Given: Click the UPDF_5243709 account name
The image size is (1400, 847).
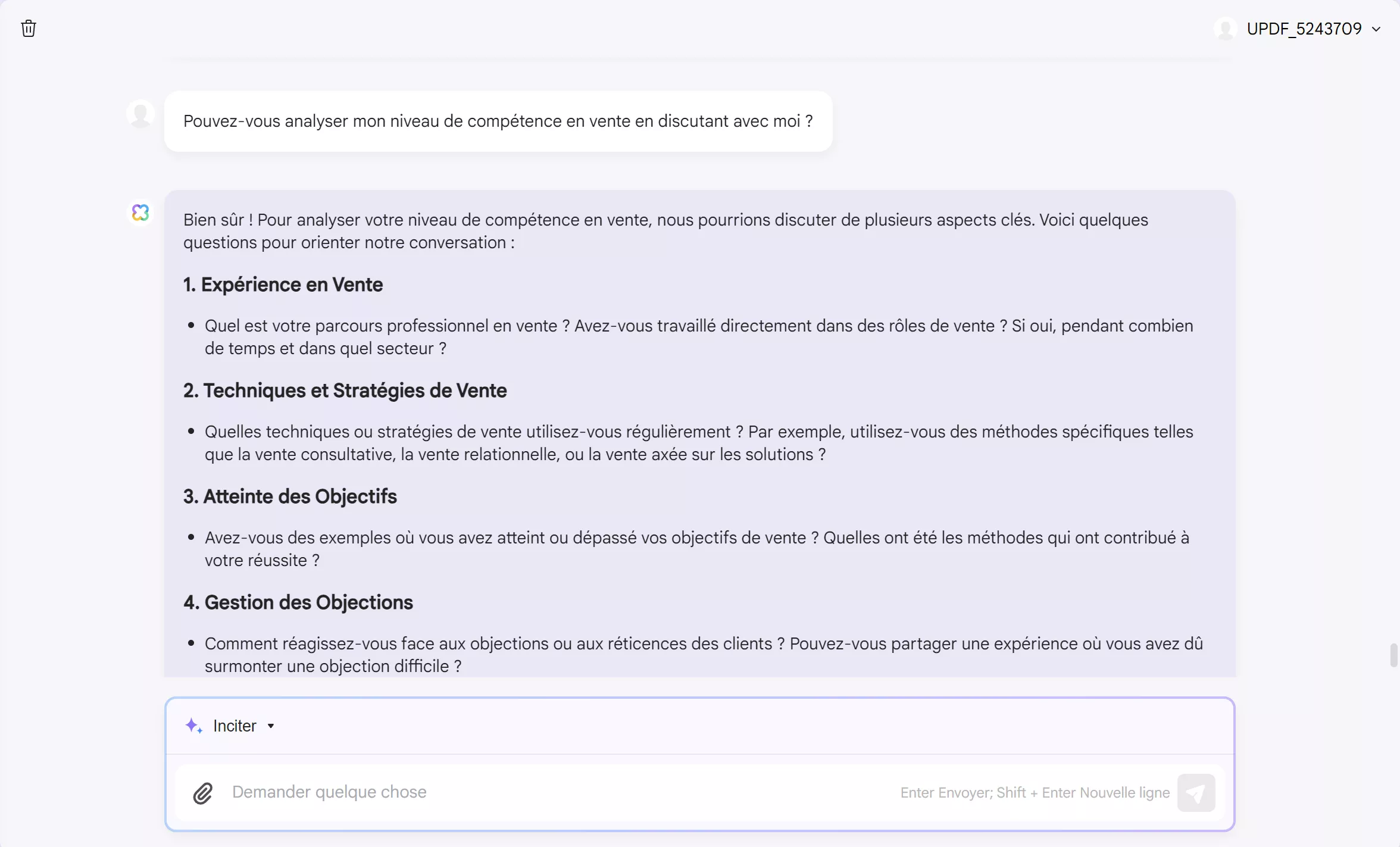Looking at the screenshot, I should coord(1304,28).
